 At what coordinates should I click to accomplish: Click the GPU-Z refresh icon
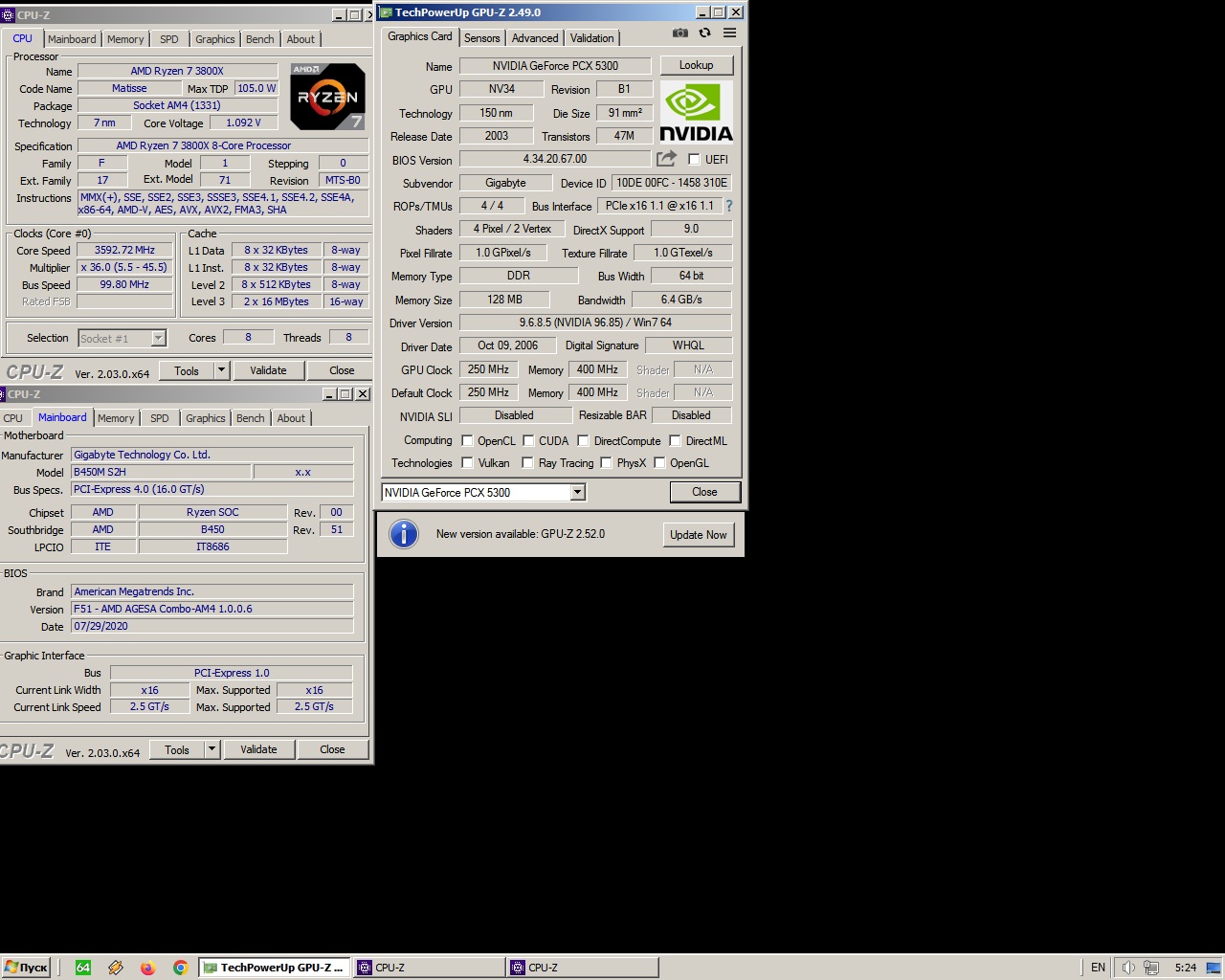click(704, 33)
